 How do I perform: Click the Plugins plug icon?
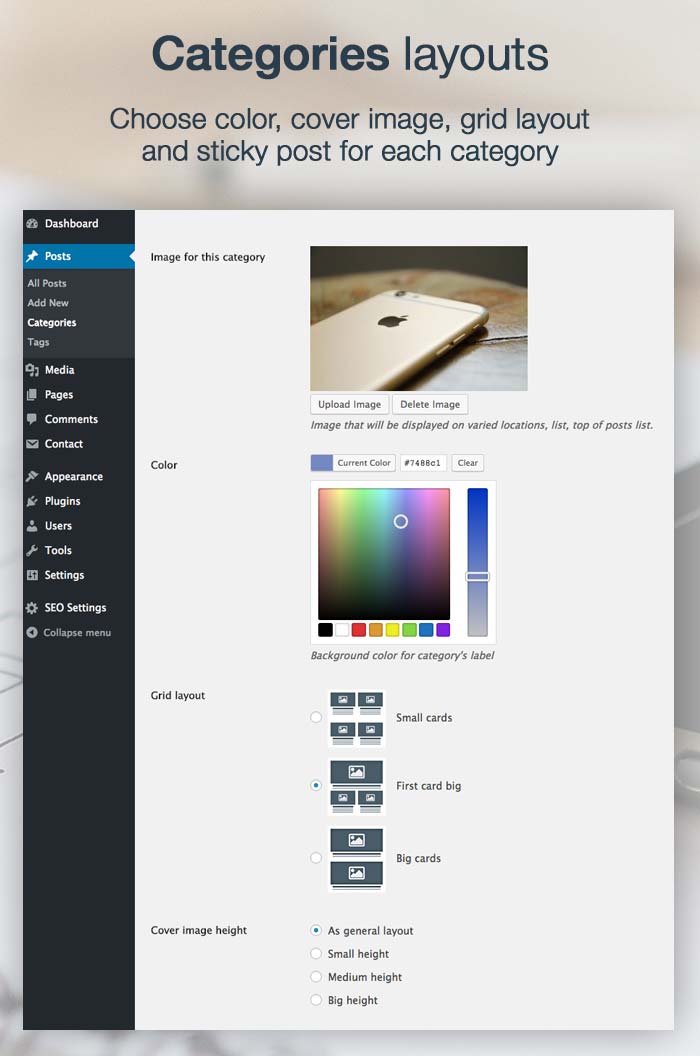[32, 501]
